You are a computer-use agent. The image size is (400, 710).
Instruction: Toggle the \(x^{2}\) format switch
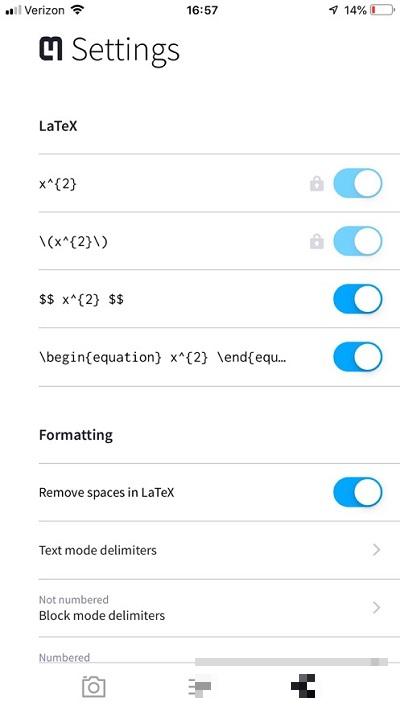(357, 241)
